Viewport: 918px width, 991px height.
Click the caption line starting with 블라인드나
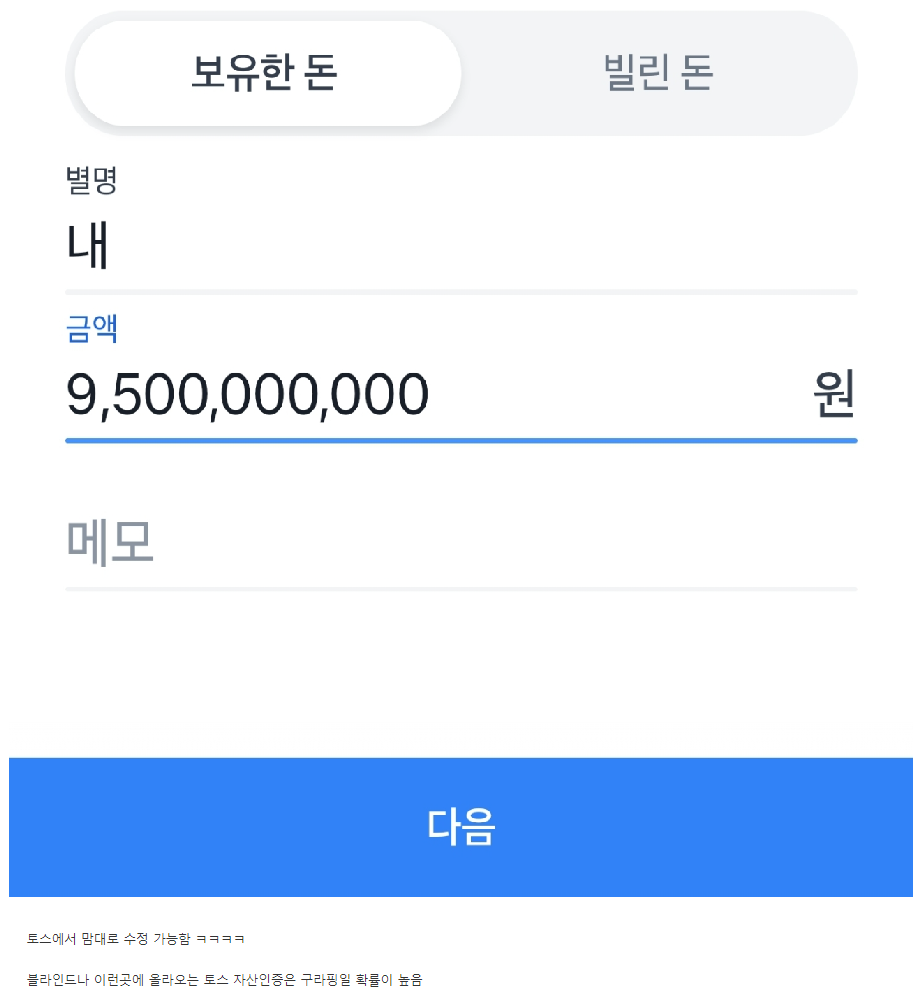pos(225,980)
